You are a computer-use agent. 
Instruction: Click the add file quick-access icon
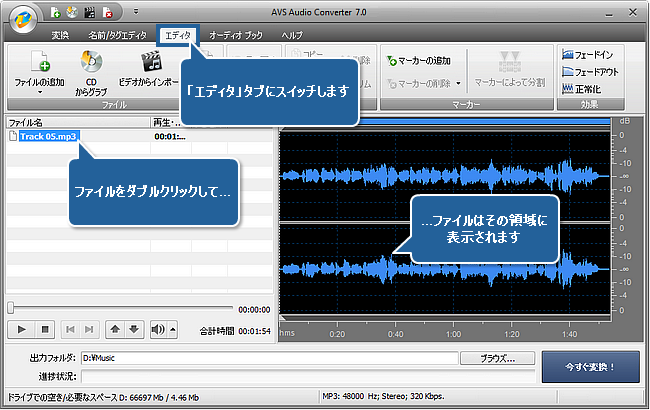(55, 13)
